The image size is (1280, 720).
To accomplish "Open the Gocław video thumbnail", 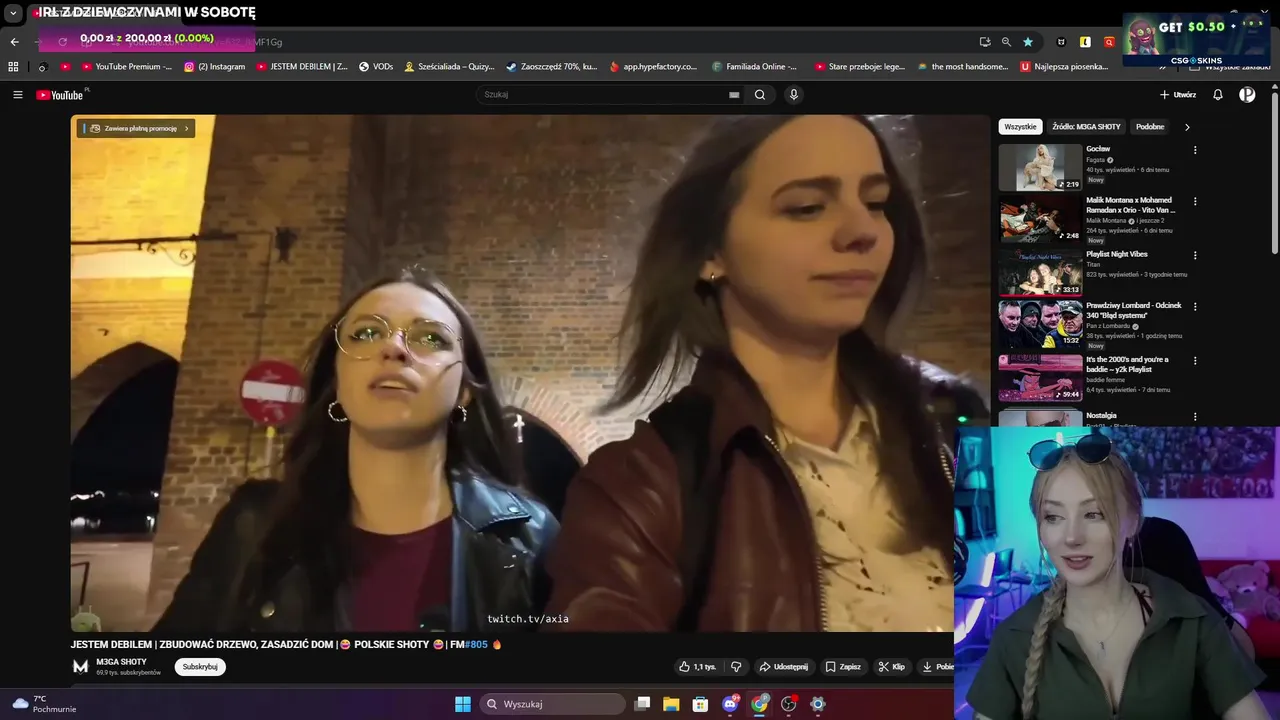I will pyautogui.click(x=1040, y=167).
